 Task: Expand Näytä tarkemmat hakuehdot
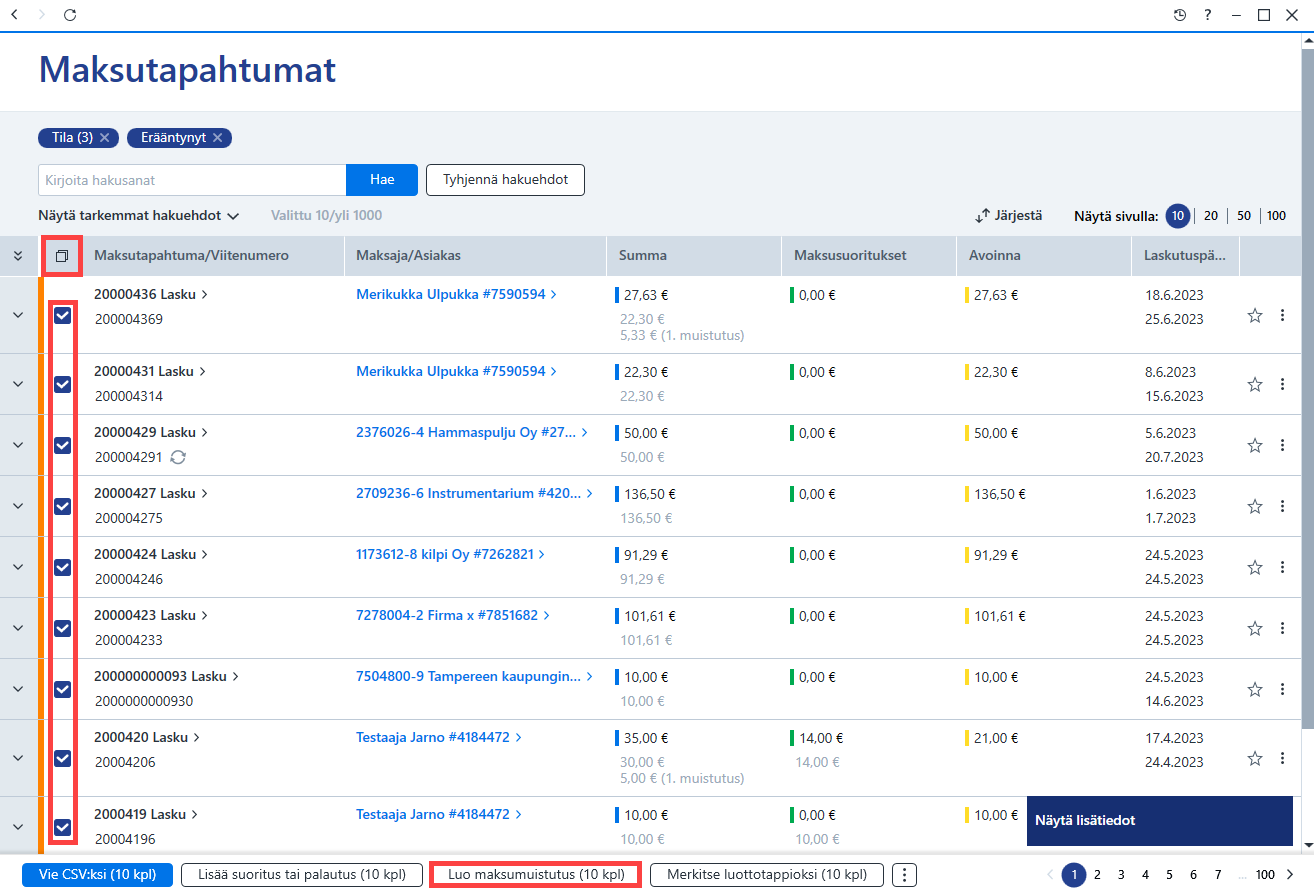(139, 215)
